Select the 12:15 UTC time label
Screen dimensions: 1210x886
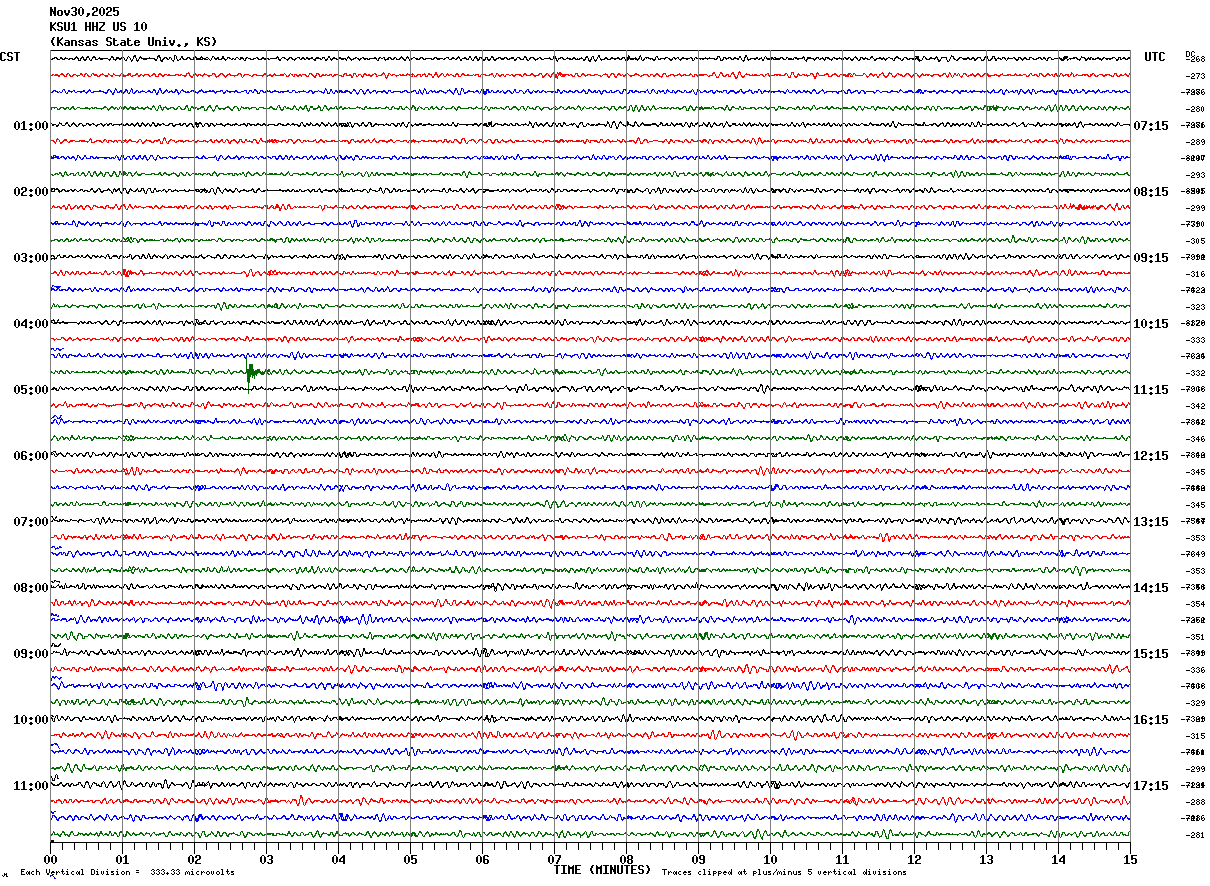[1150, 456]
